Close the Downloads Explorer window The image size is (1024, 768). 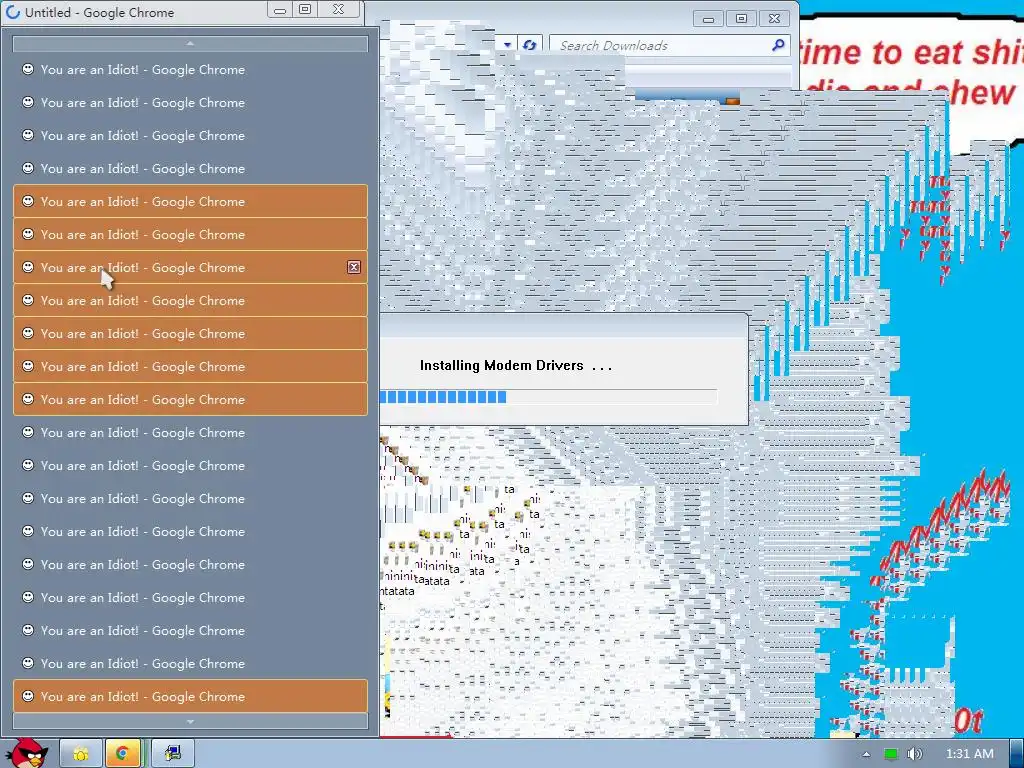click(x=775, y=19)
